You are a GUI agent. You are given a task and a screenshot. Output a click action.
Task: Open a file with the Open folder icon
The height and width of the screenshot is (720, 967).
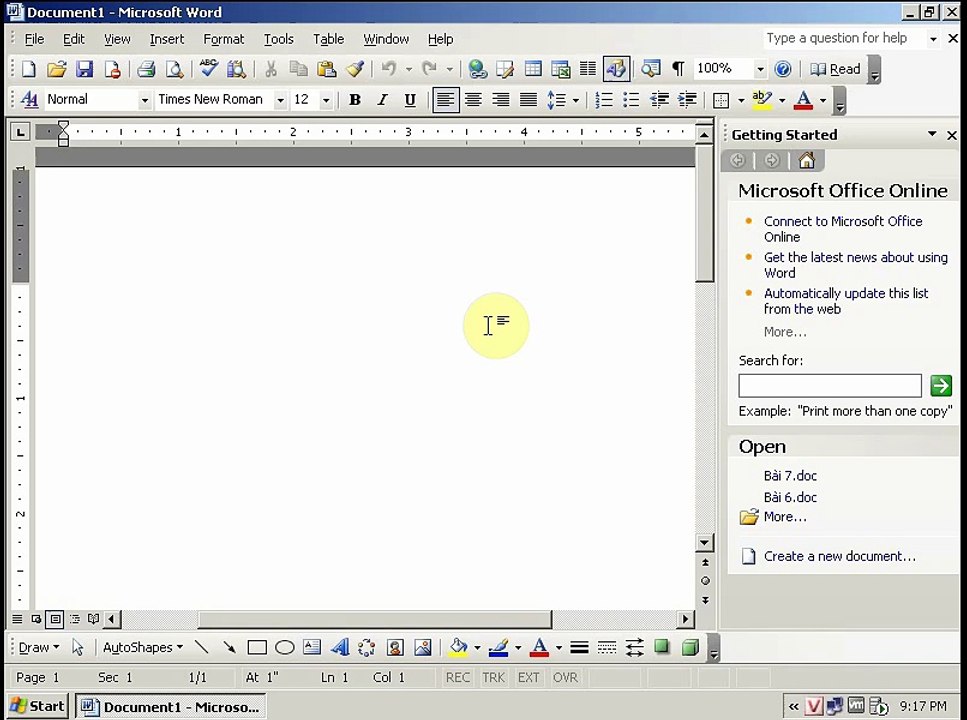click(56, 69)
